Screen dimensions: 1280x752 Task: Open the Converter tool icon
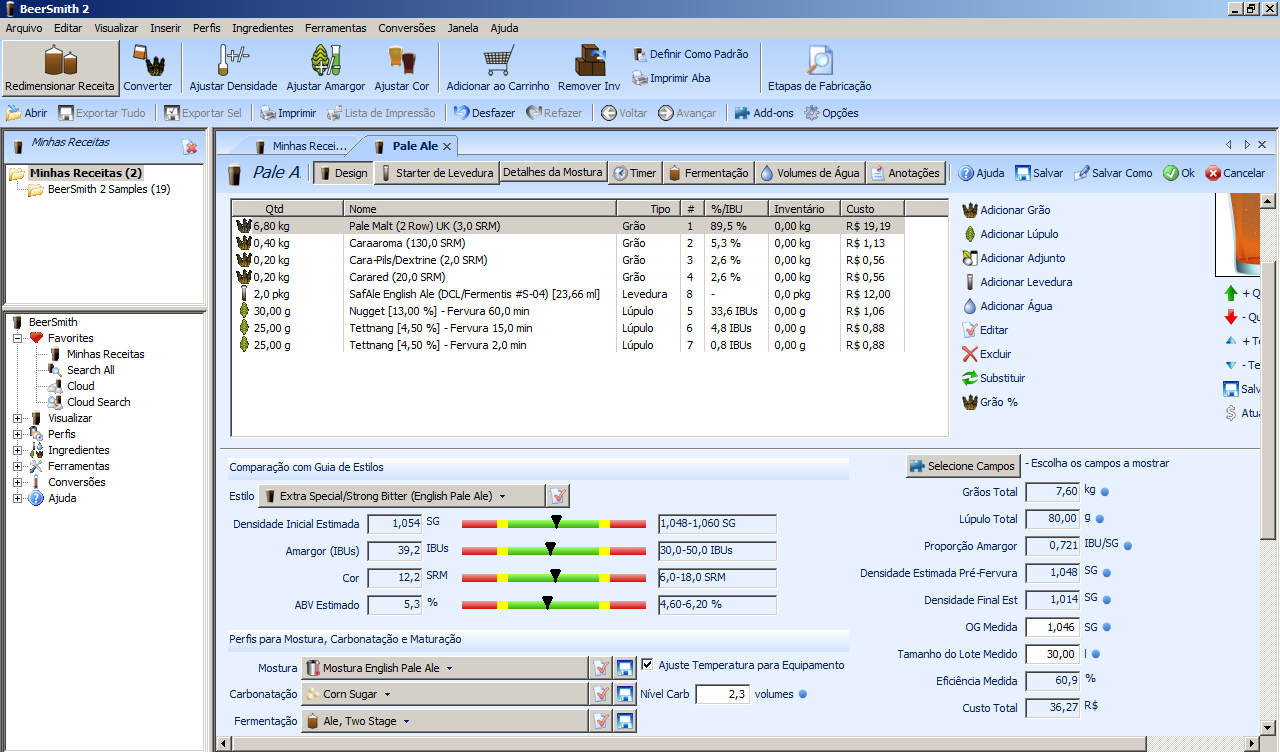(148, 61)
